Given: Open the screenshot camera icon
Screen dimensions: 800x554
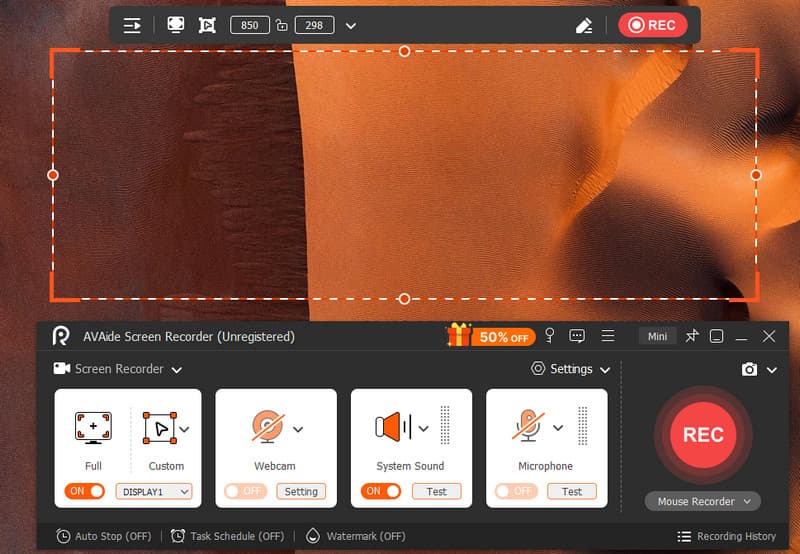Looking at the screenshot, I should point(749,369).
